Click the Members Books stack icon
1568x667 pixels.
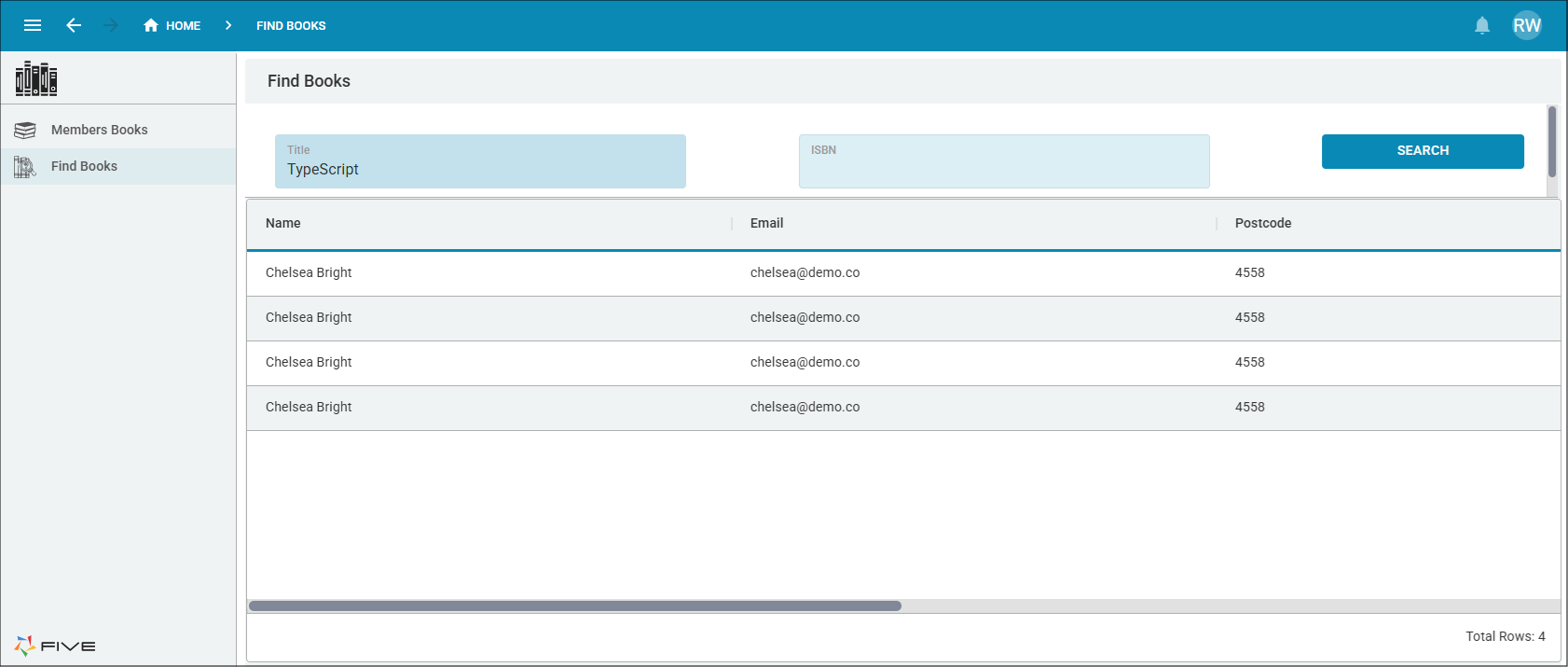click(25, 130)
